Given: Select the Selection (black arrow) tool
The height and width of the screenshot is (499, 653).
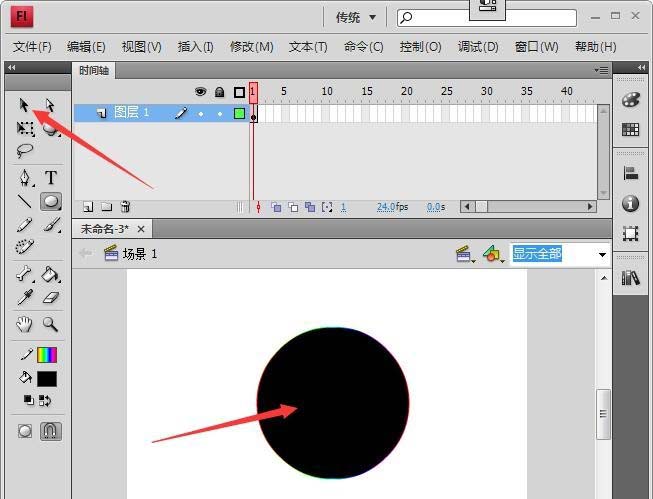Looking at the screenshot, I should [24, 105].
